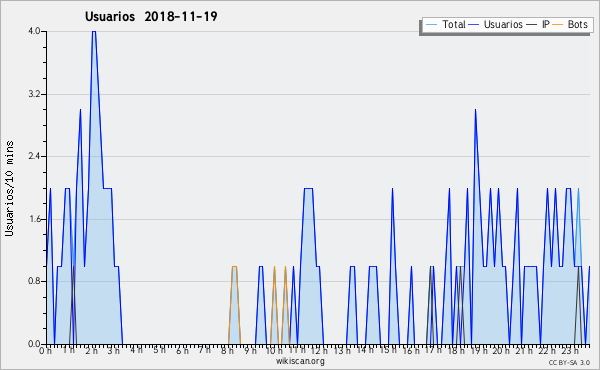Click the dark IP line swatch in legend

532,24
